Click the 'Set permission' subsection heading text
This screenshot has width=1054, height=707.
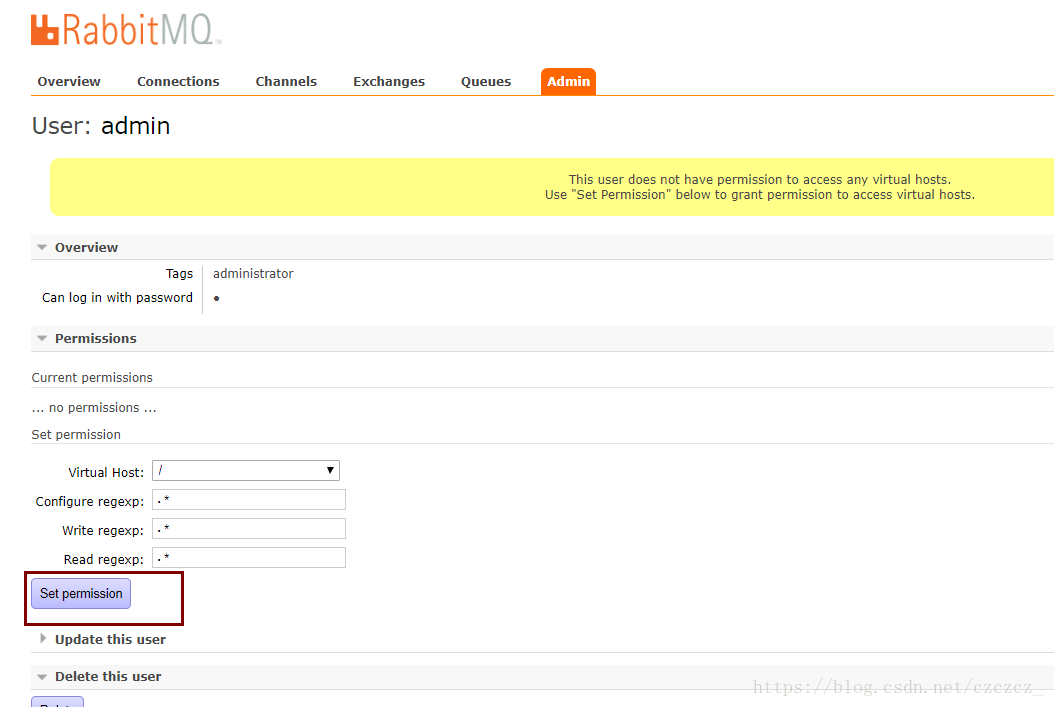click(x=76, y=434)
